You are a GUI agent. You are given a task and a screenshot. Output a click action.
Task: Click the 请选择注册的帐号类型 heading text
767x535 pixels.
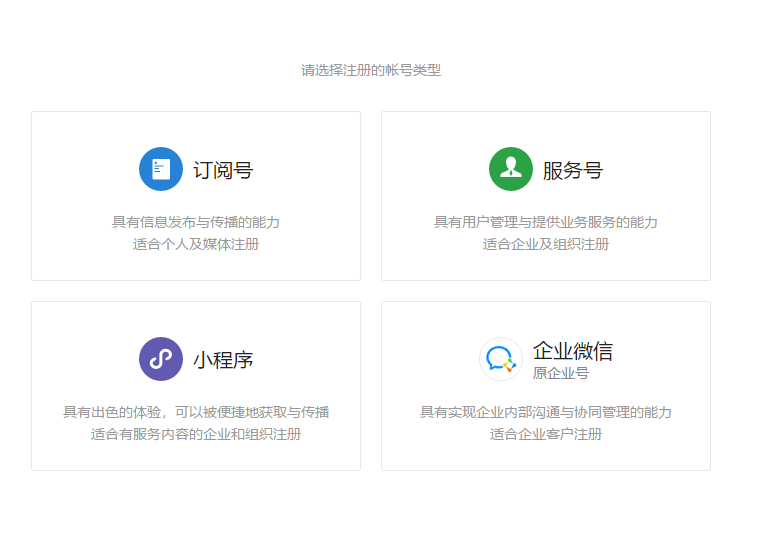[x=371, y=70]
